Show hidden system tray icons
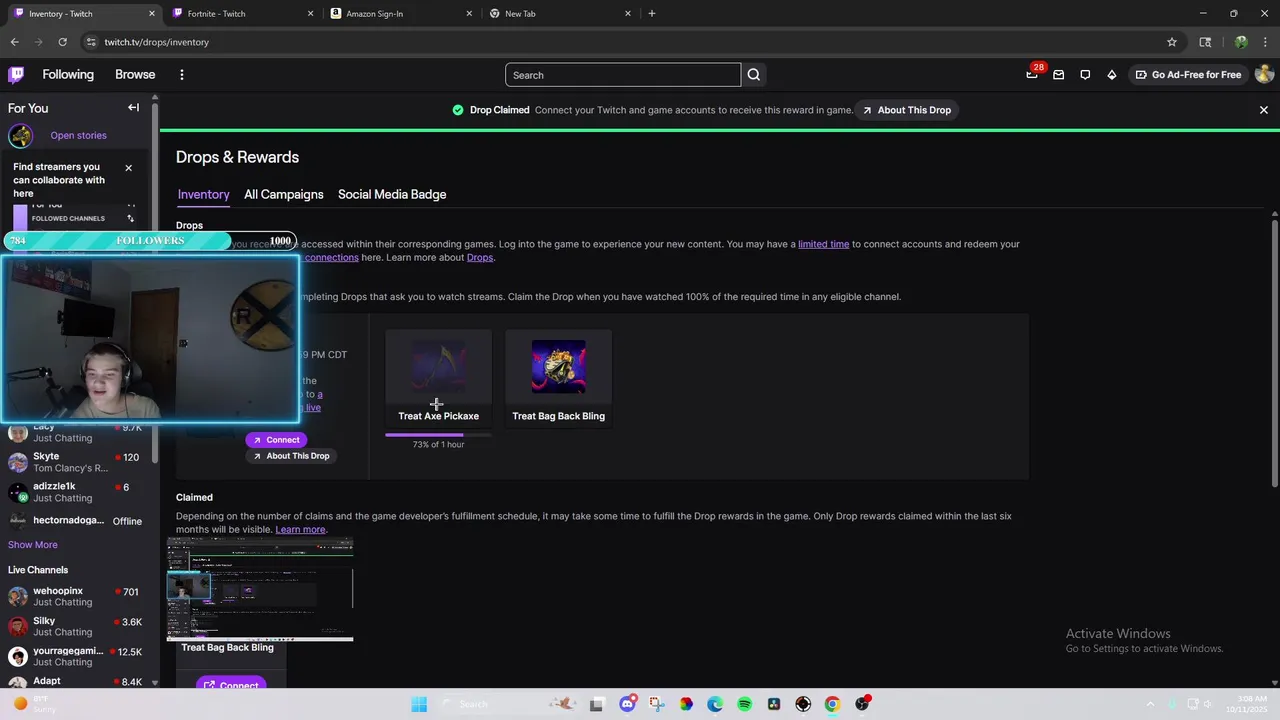The image size is (1280, 720). point(1150,704)
